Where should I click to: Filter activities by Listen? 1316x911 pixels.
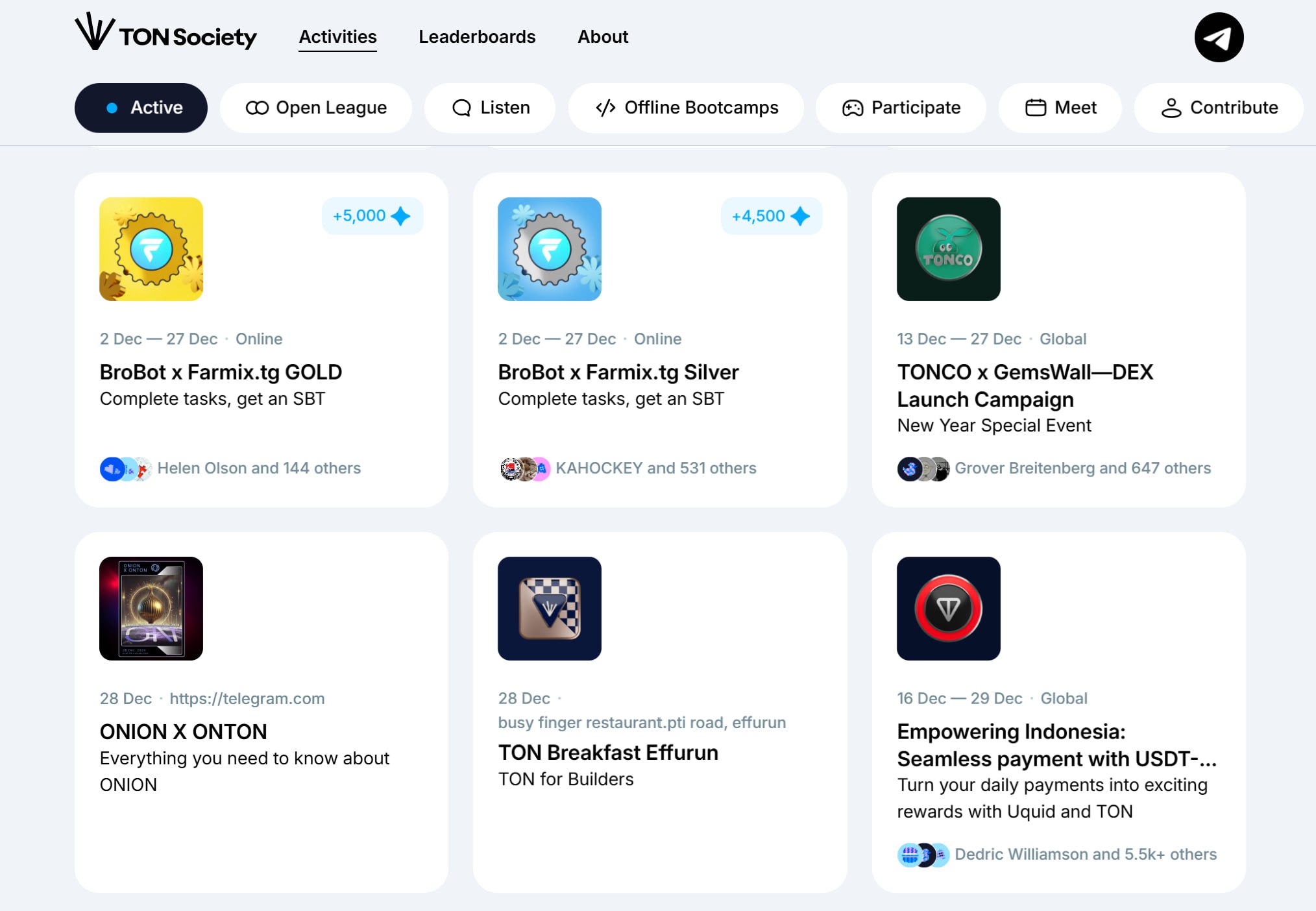point(490,108)
